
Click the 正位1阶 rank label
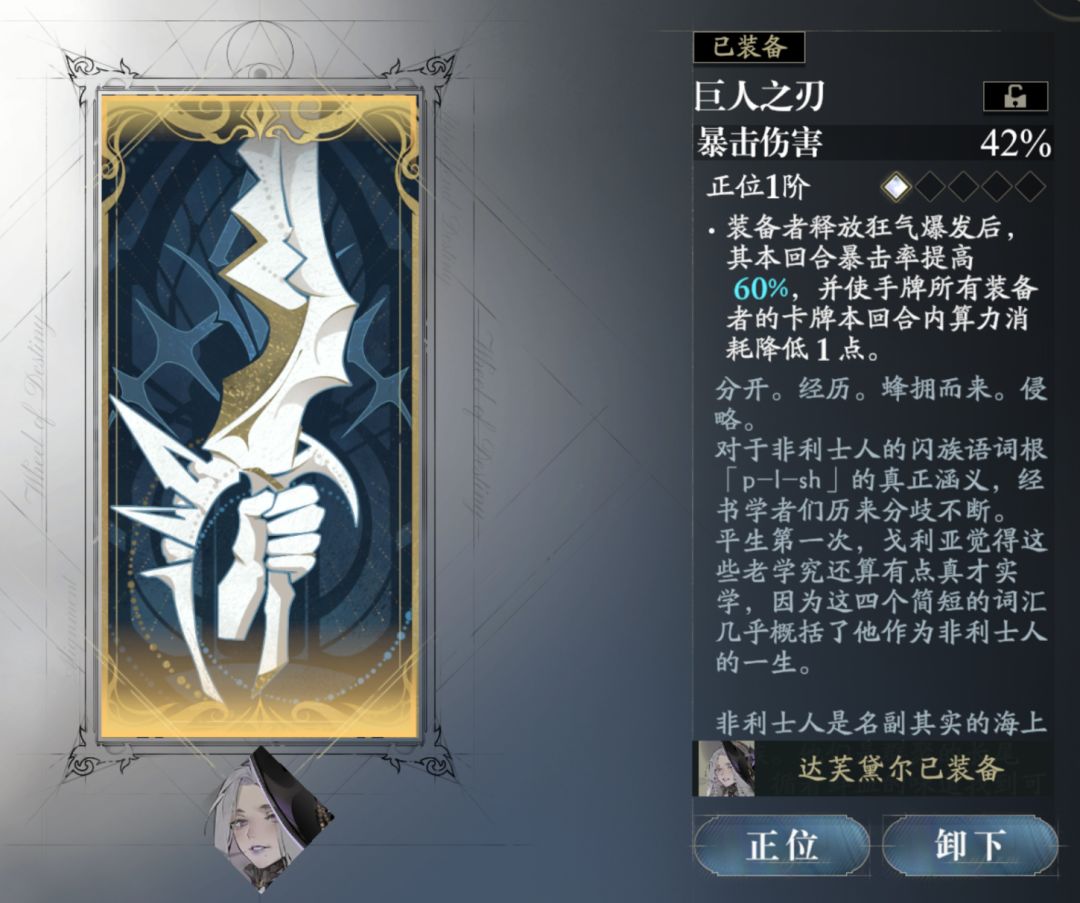(x=760, y=187)
